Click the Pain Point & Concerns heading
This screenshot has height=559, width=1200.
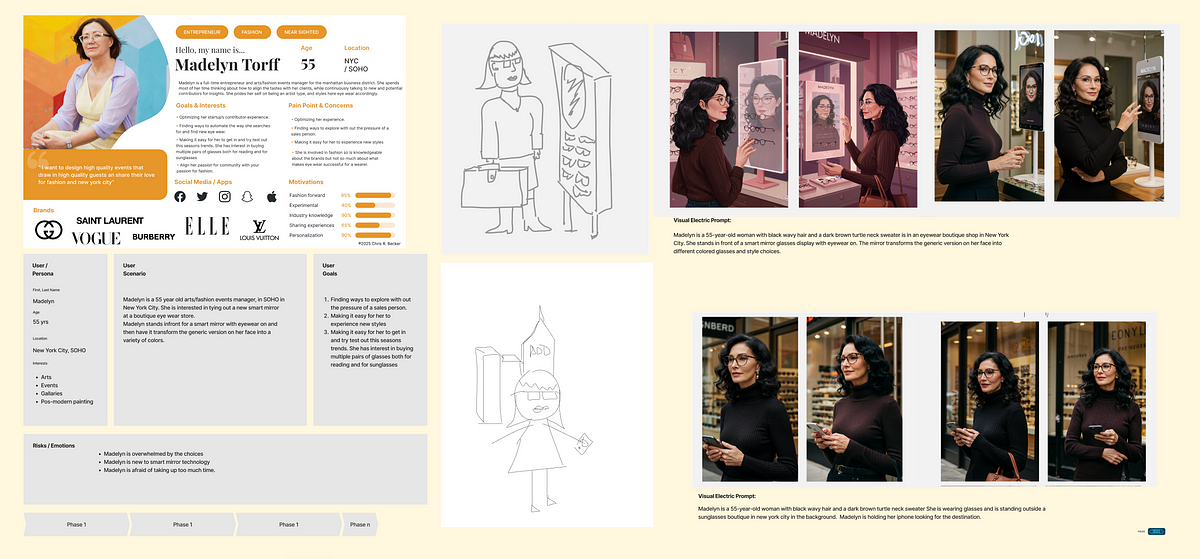323,105
